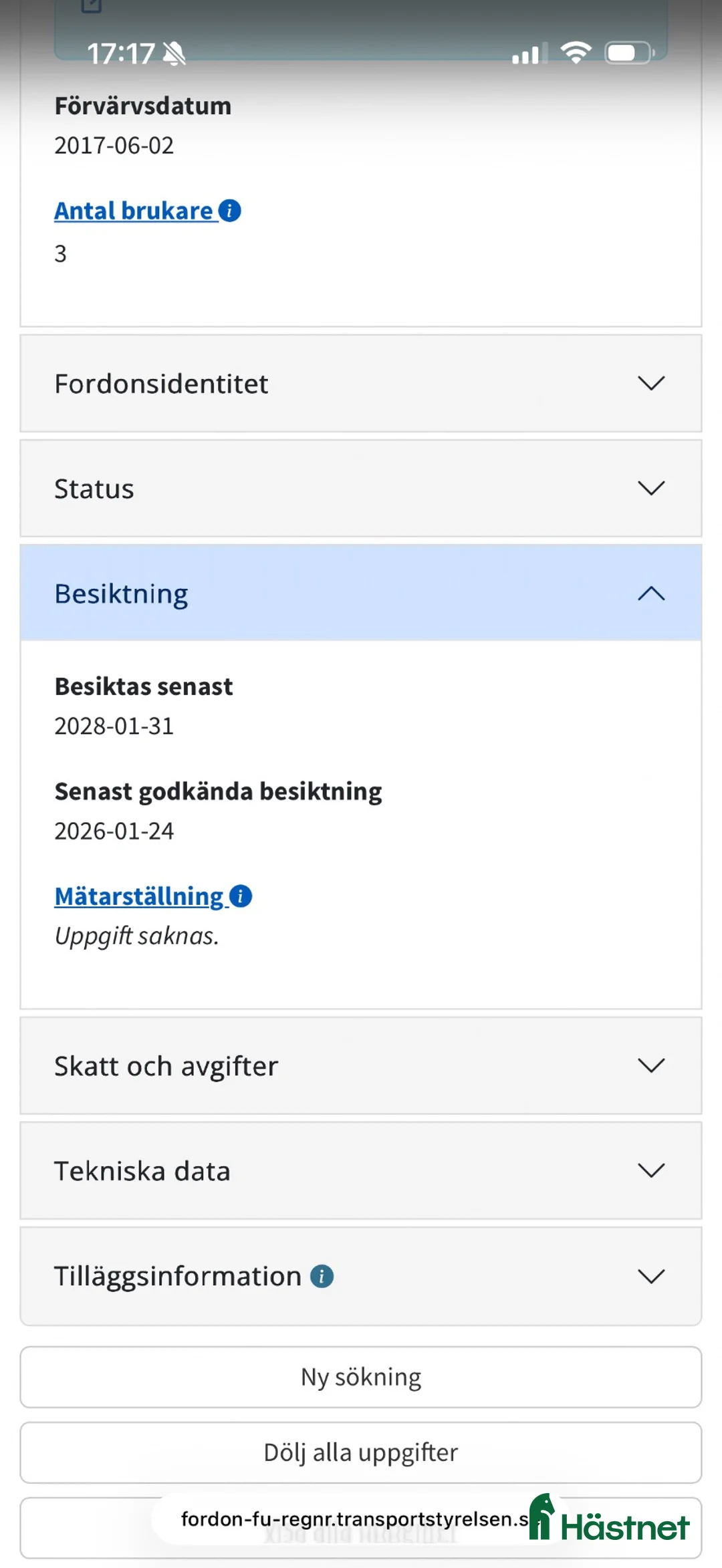Expand the Skatt och avgifter section
The image size is (722, 1568).
point(361,1066)
